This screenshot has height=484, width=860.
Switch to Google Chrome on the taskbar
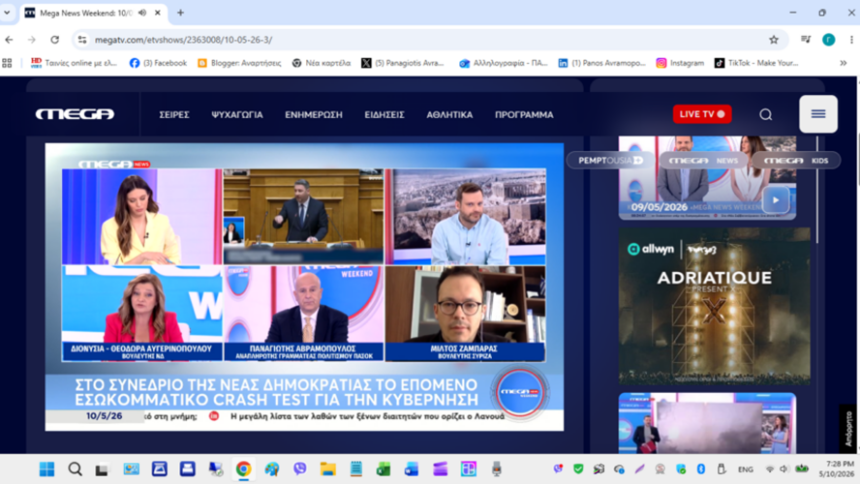pos(244,469)
